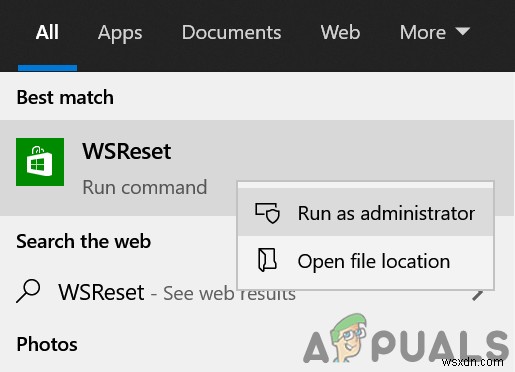
Task: Select Open file location menu entry
Action: point(366,260)
